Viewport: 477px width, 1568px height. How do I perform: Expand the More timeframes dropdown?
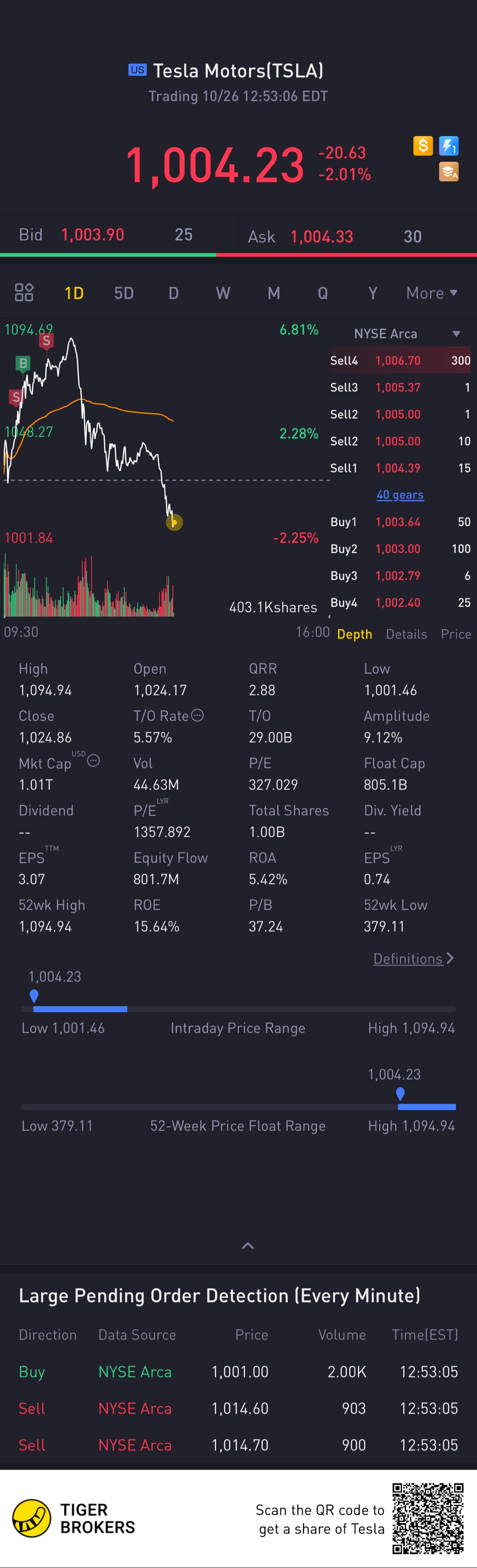[431, 293]
